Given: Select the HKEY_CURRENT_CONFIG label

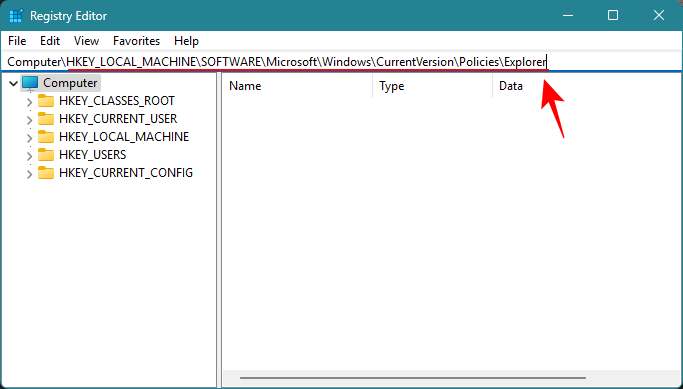Looking at the screenshot, I should (126, 173).
